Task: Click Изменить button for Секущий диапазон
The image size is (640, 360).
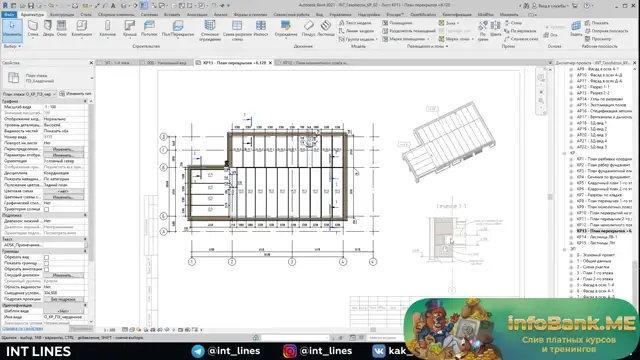Action: 63,275
